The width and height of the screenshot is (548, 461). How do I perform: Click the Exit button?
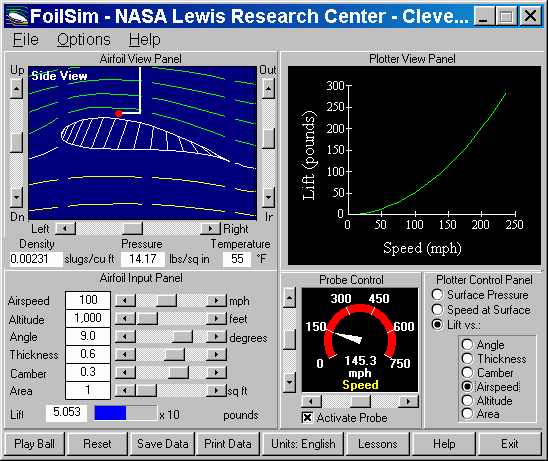coord(510,444)
